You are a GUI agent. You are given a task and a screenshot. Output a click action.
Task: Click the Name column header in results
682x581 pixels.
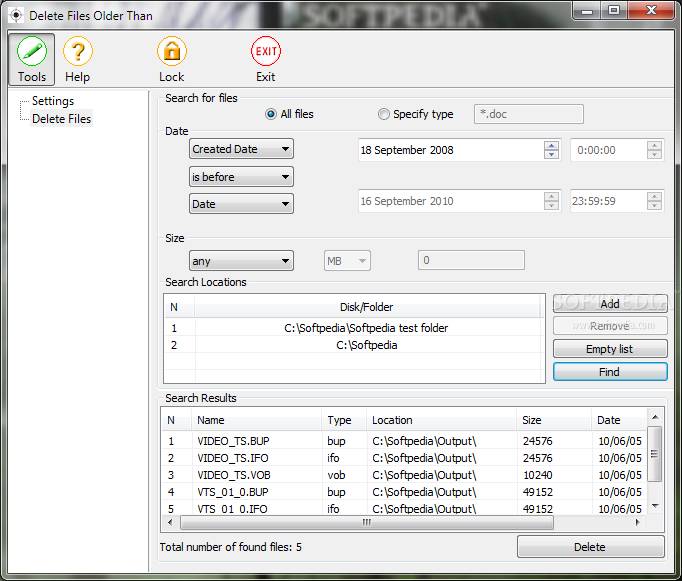tap(256, 420)
